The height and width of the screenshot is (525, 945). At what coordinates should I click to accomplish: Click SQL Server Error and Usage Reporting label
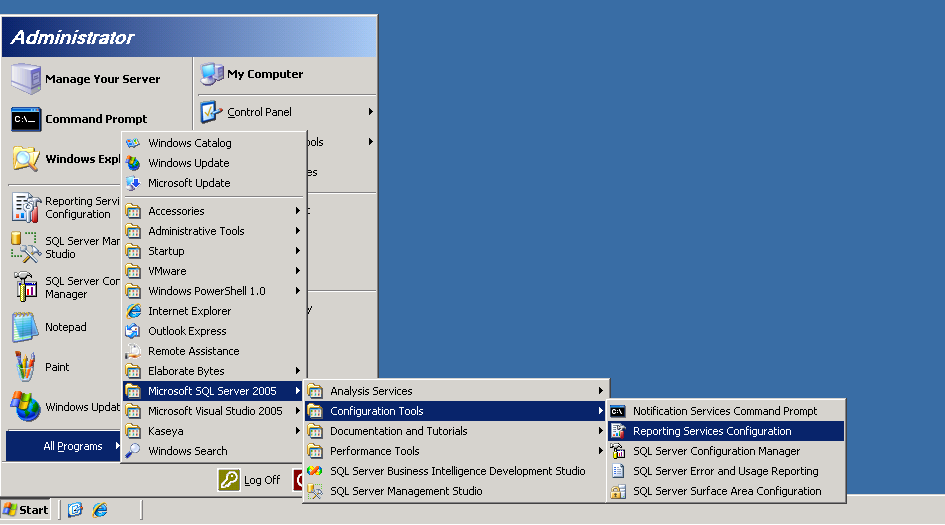pyautogui.click(x=726, y=471)
